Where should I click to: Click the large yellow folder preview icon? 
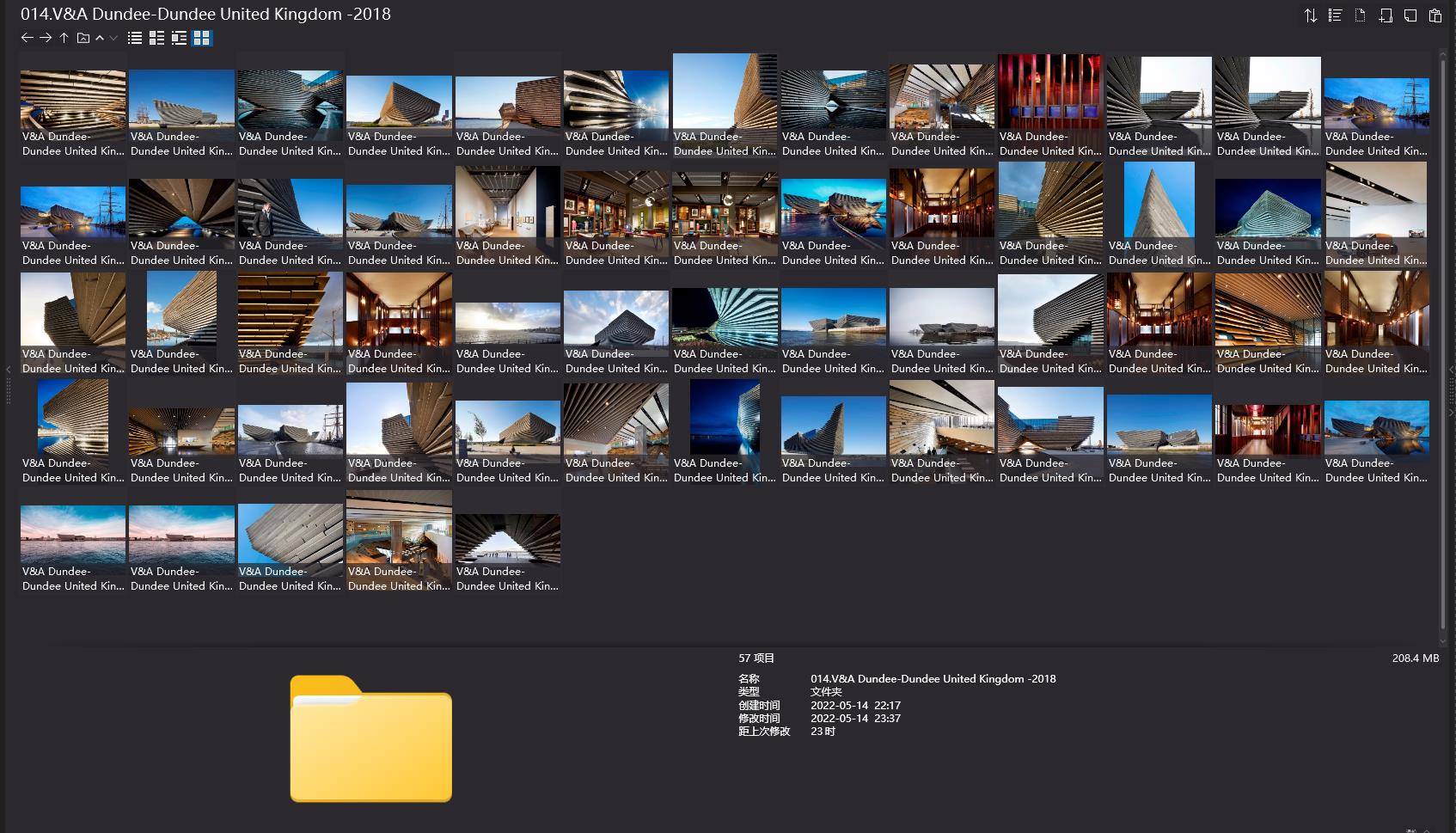[x=370, y=738]
